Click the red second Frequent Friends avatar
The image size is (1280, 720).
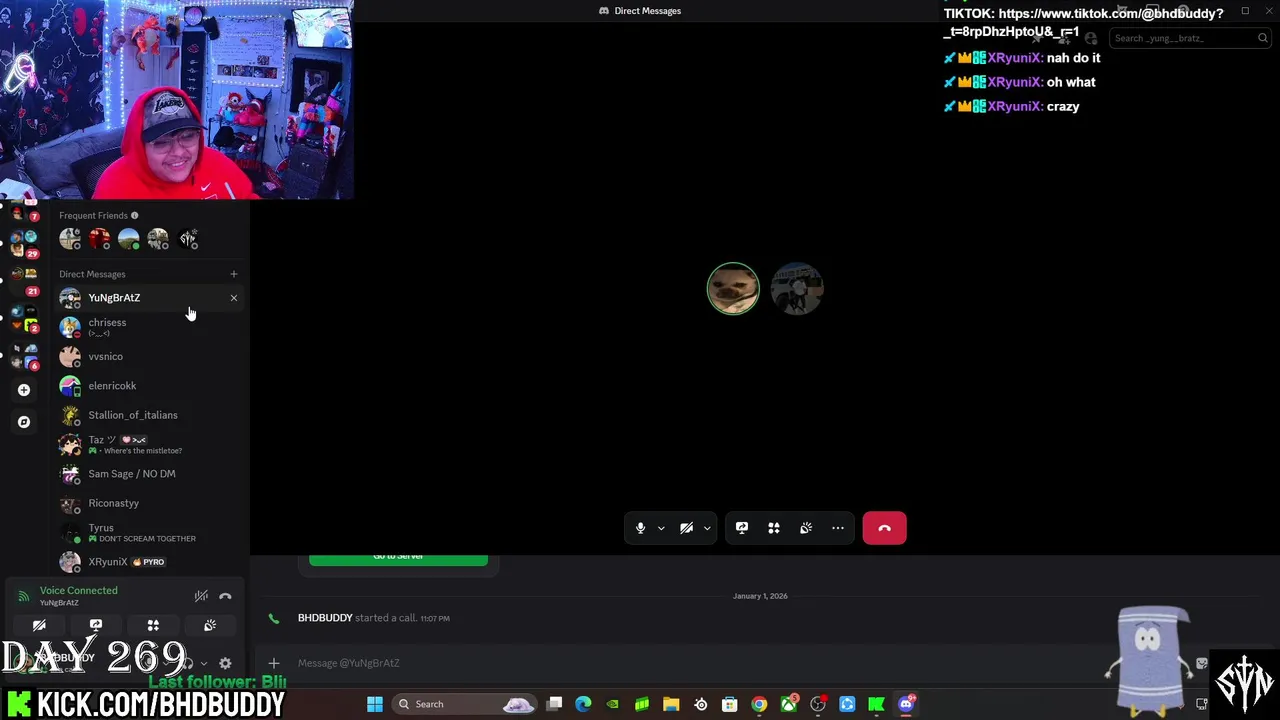click(x=99, y=239)
